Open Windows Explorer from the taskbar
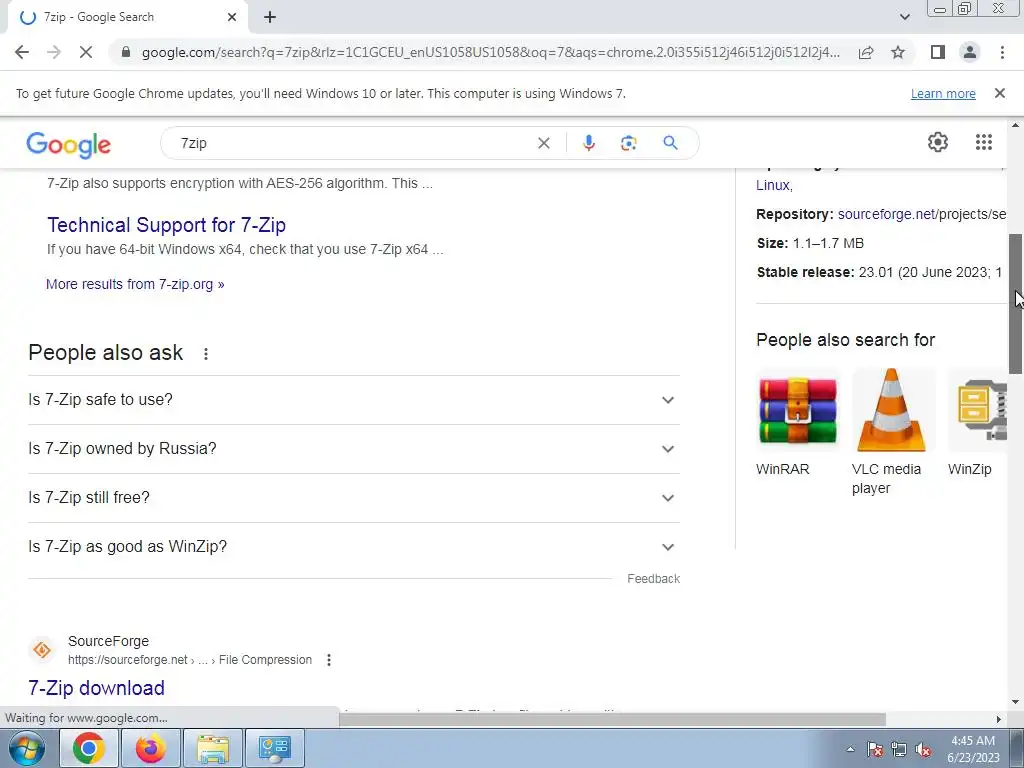Viewport: 1024px width, 768px height. pos(213,748)
